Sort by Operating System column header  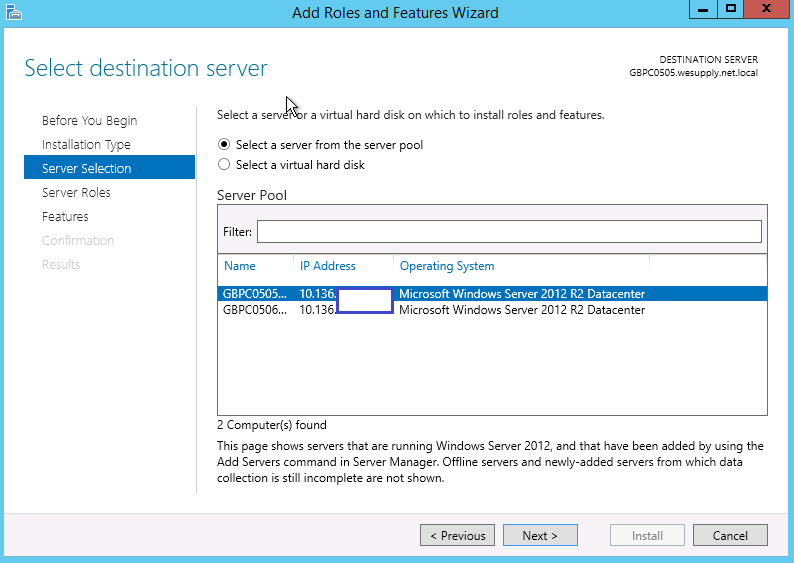(x=447, y=266)
